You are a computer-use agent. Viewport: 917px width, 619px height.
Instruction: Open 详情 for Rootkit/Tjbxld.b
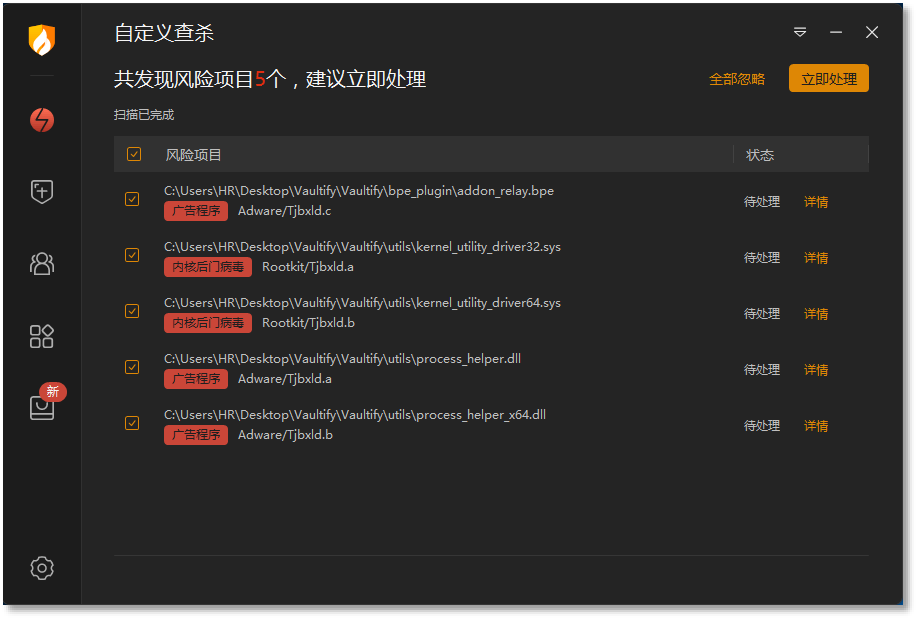coord(816,314)
